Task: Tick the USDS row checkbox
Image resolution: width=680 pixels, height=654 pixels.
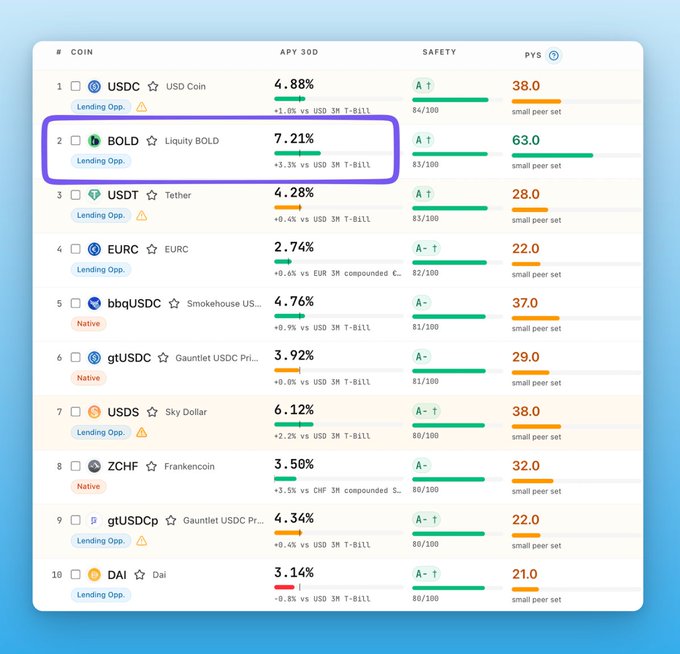Action: pos(75,412)
